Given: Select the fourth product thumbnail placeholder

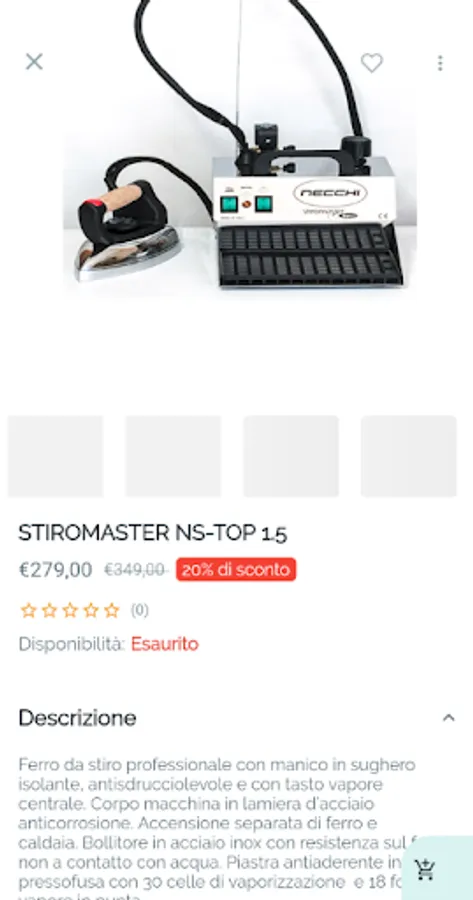Looking at the screenshot, I should click(x=409, y=456).
